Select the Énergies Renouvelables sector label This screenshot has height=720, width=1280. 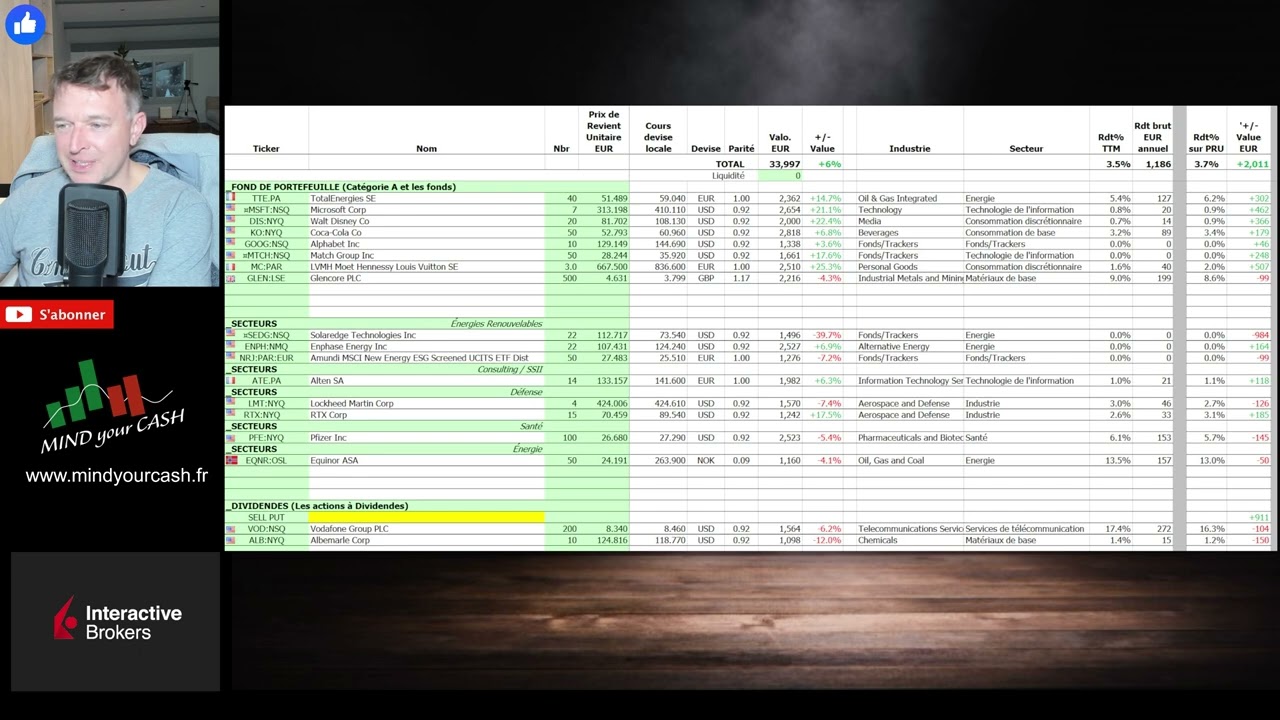click(x=496, y=324)
